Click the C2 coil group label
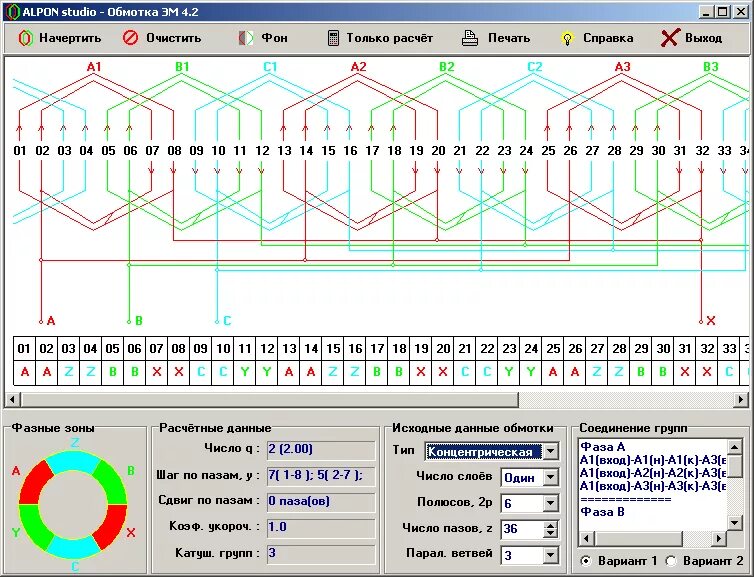 pos(535,66)
